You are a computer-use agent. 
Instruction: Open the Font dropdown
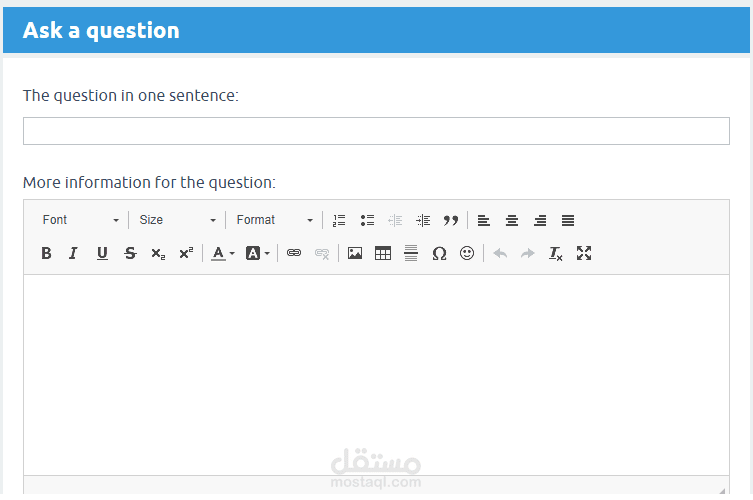pyautogui.click(x=80, y=220)
